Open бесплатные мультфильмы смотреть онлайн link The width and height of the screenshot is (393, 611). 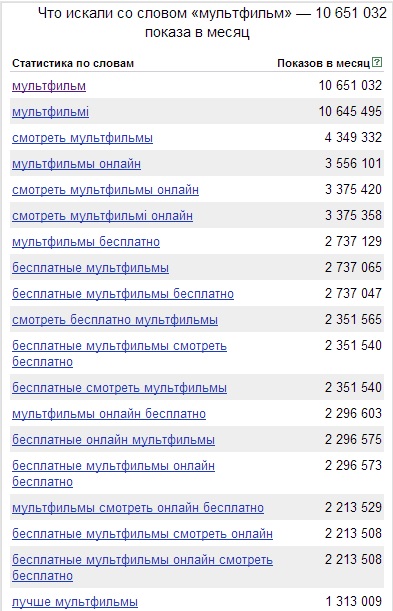tap(142, 533)
